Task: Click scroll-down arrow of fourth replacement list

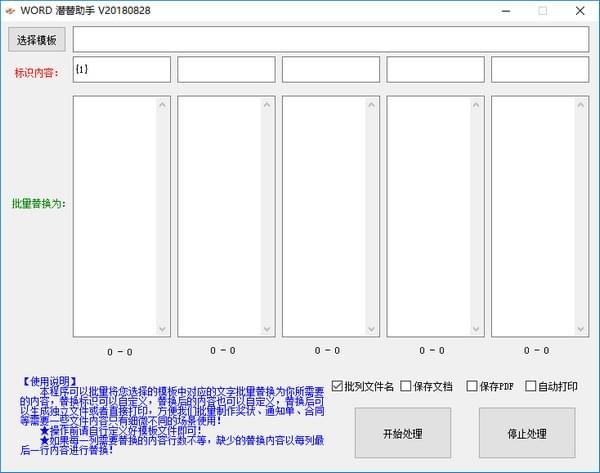Action: pyautogui.click(x=476, y=329)
